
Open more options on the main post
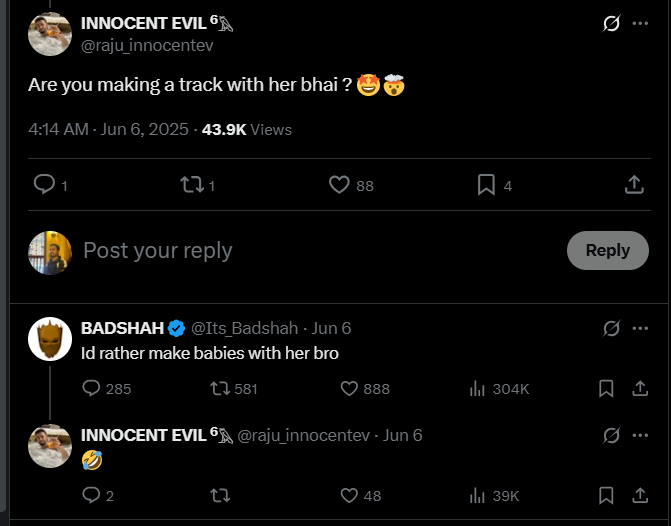click(640, 23)
